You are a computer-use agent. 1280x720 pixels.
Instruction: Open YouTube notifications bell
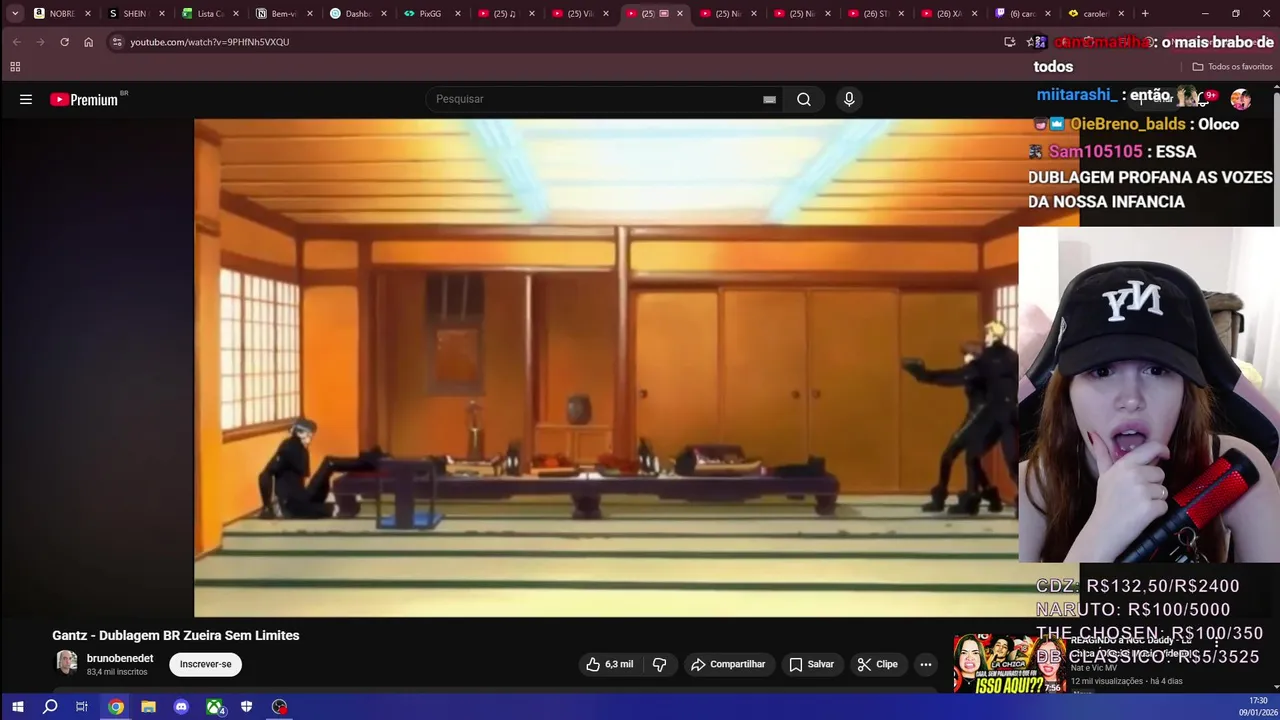click(x=1204, y=98)
